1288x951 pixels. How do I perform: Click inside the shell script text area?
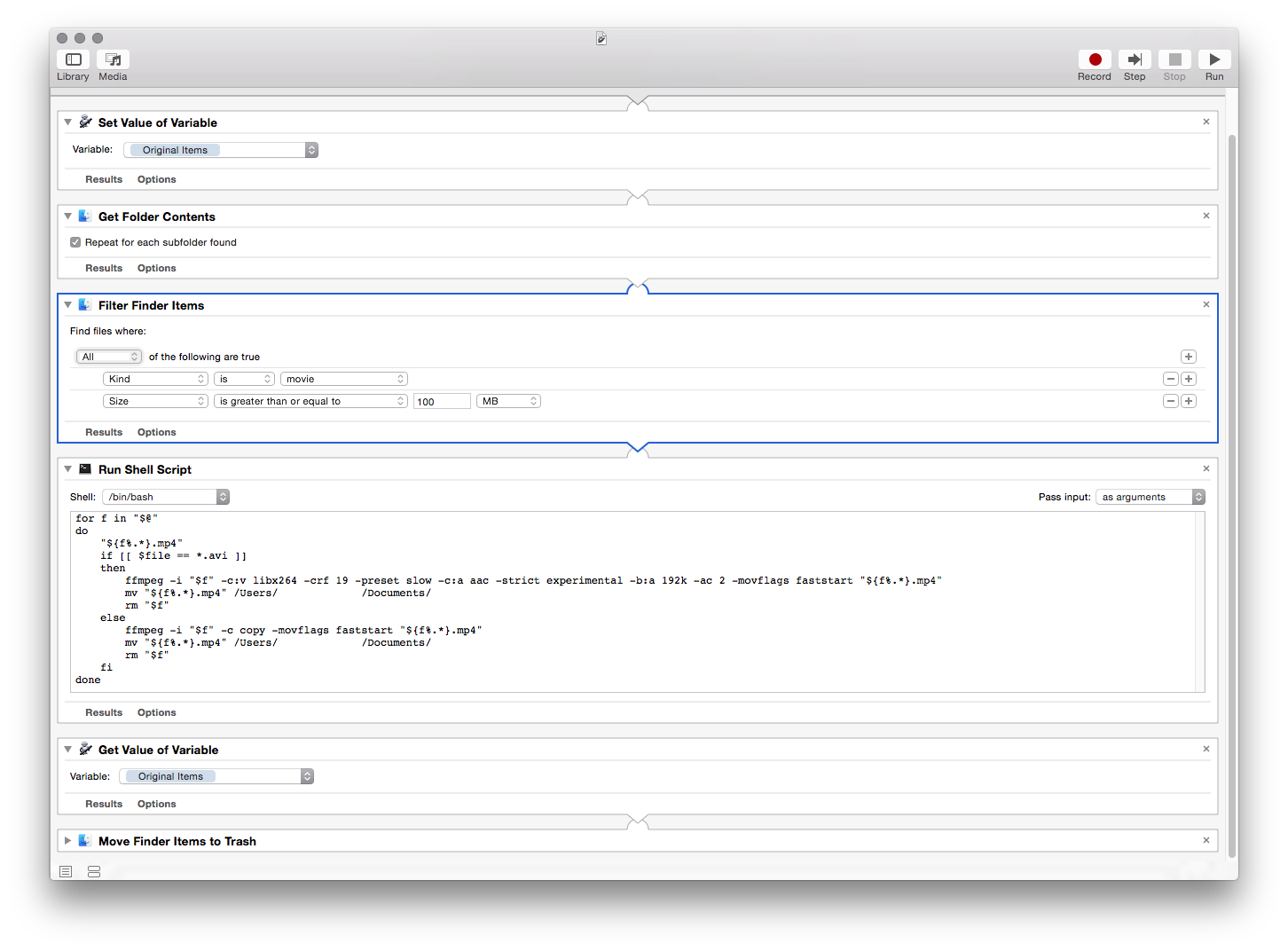pyautogui.click(x=632, y=601)
